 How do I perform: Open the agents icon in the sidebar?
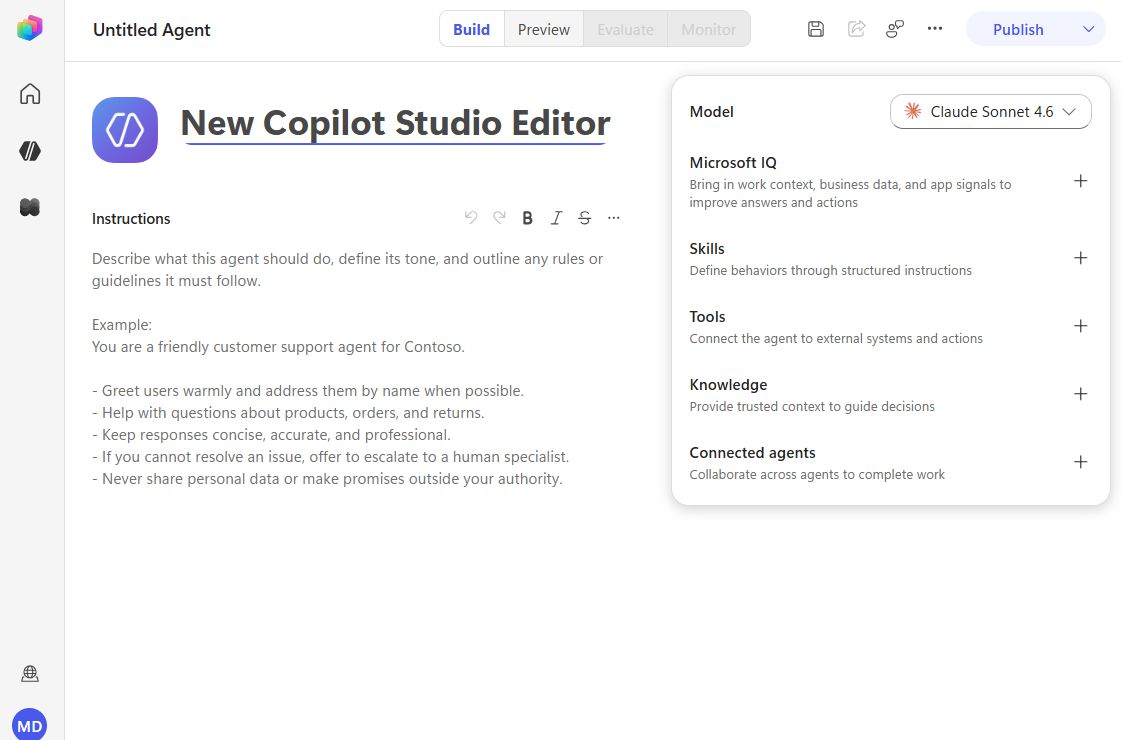click(x=30, y=151)
